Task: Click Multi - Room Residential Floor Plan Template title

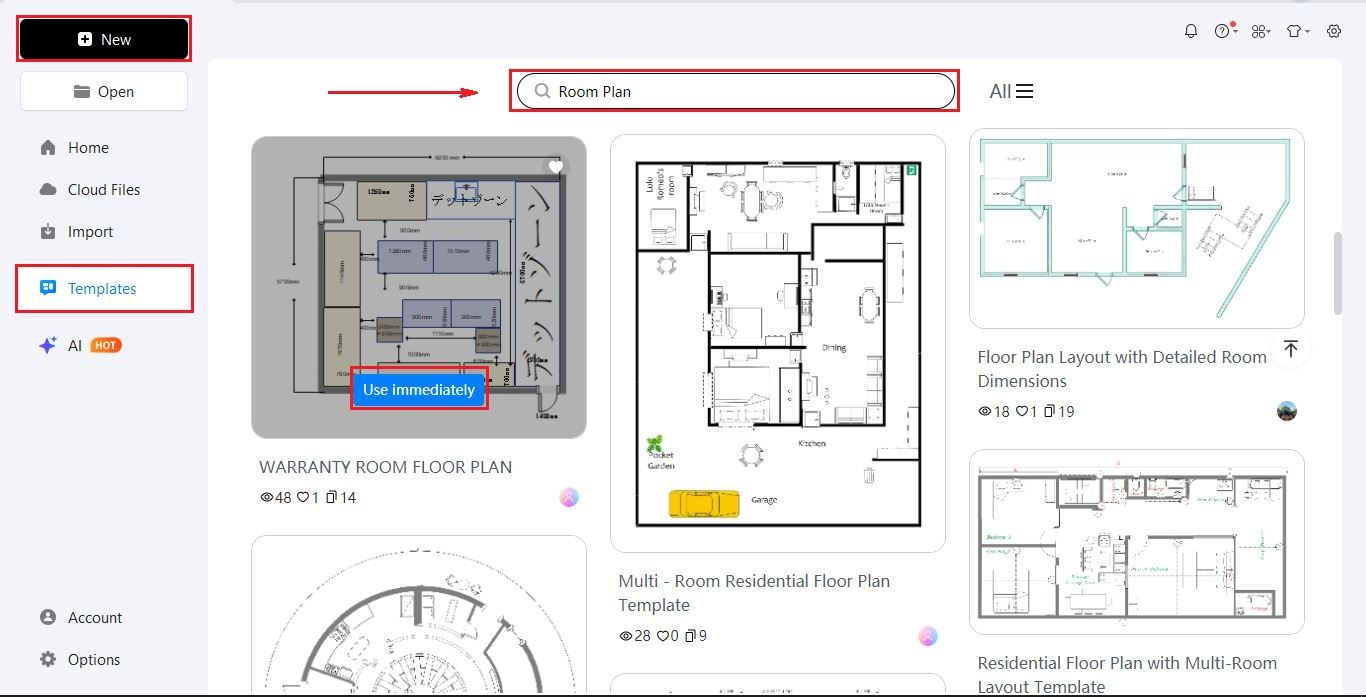Action: [754, 593]
